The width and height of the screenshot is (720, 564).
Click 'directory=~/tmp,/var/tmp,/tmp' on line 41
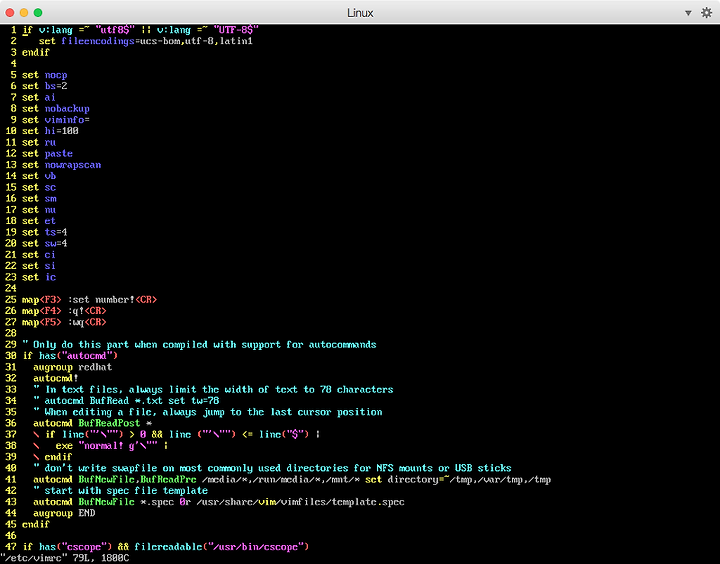[469, 480]
